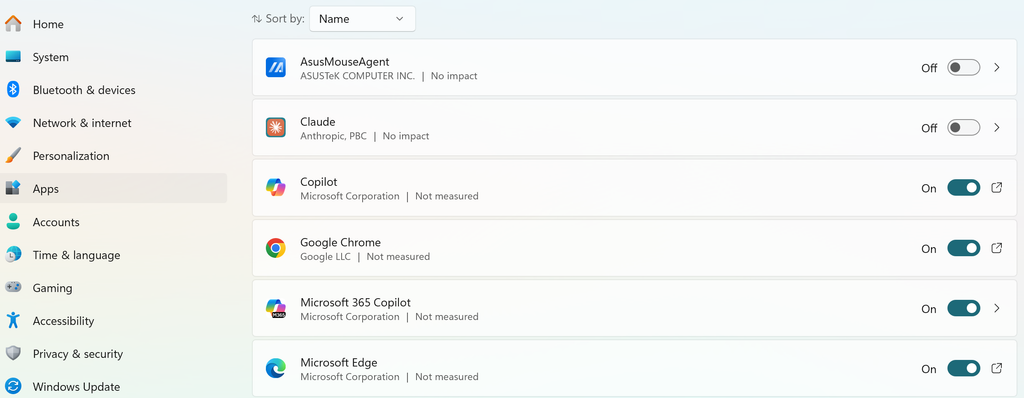The height and width of the screenshot is (398, 1024).
Task: Open Google Chrome external link icon
Action: pos(997,248)
